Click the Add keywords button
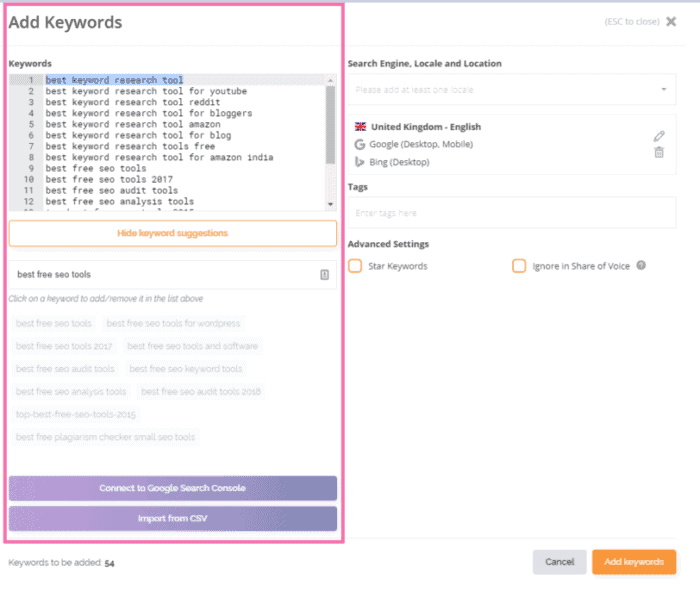The height and width of the screenshot is (591, 700). pos(634,562)
